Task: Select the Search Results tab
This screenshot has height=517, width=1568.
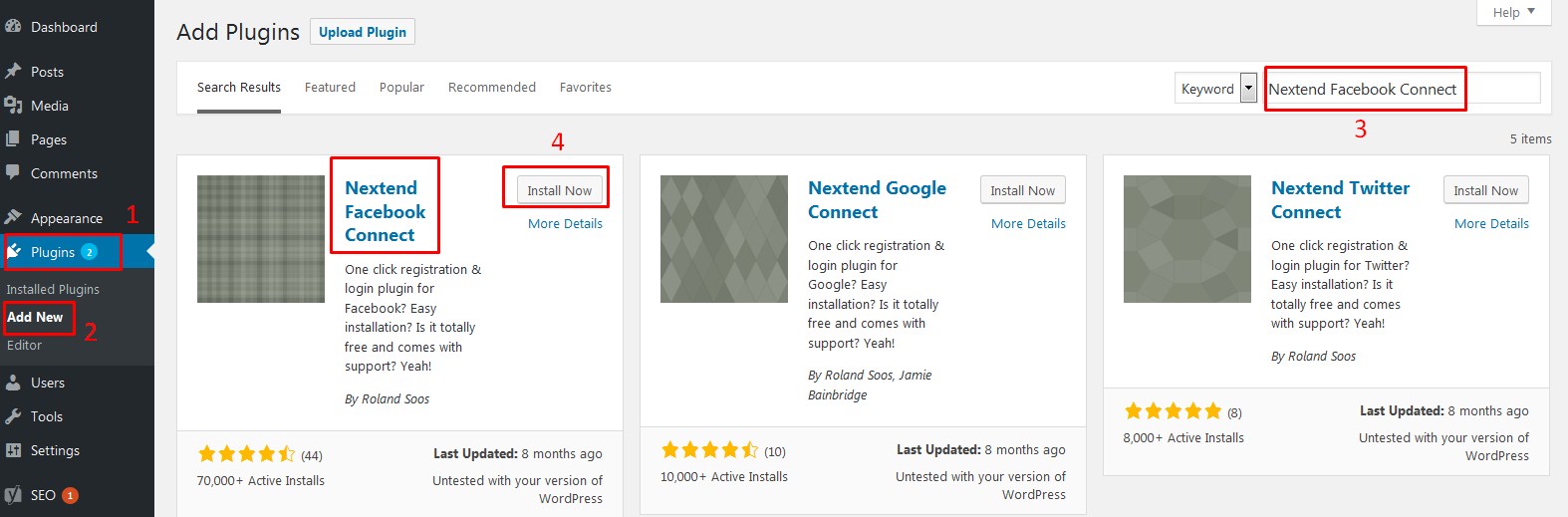Action: coord(239,88)
